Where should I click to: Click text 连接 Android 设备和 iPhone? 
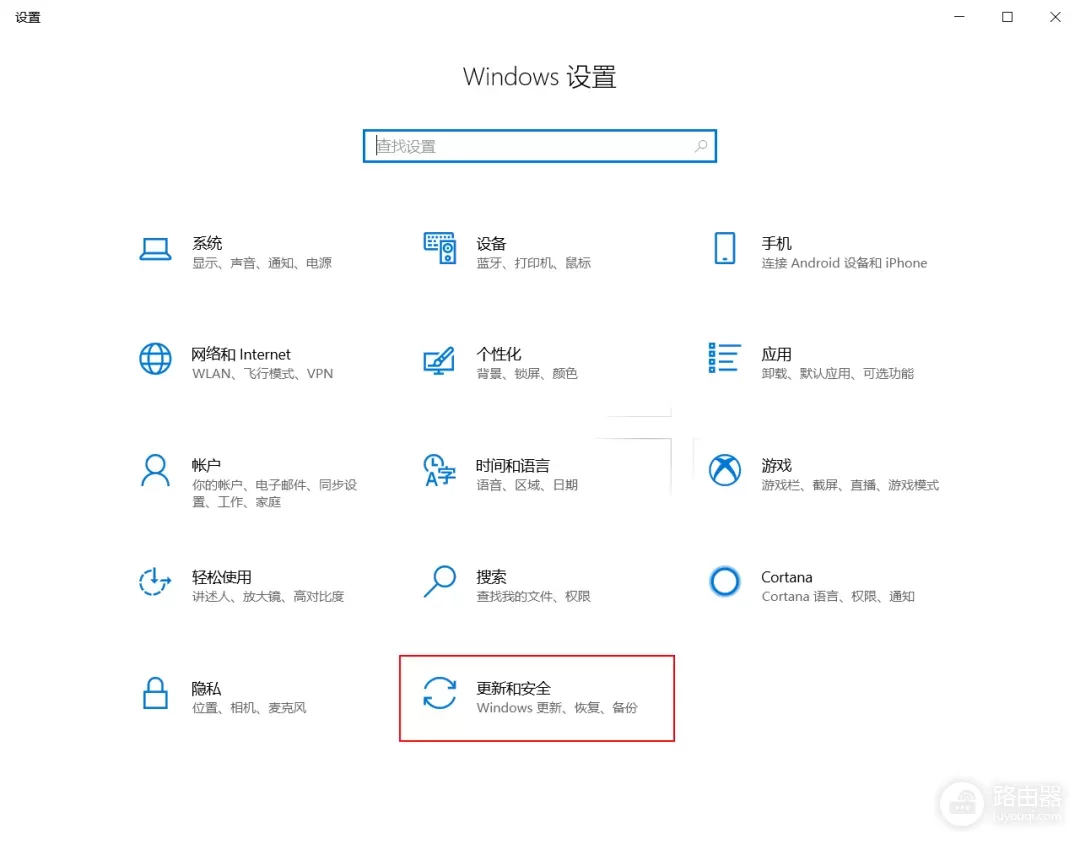tap(844, 263)
